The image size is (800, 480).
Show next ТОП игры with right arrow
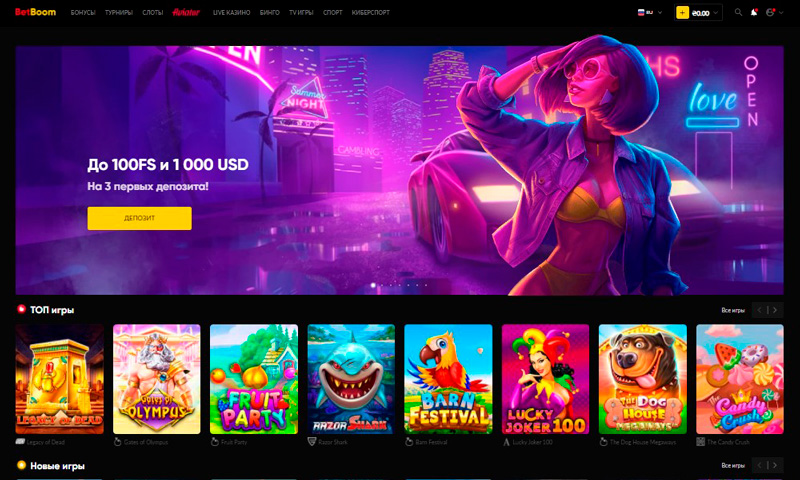[x=776, y=310]
